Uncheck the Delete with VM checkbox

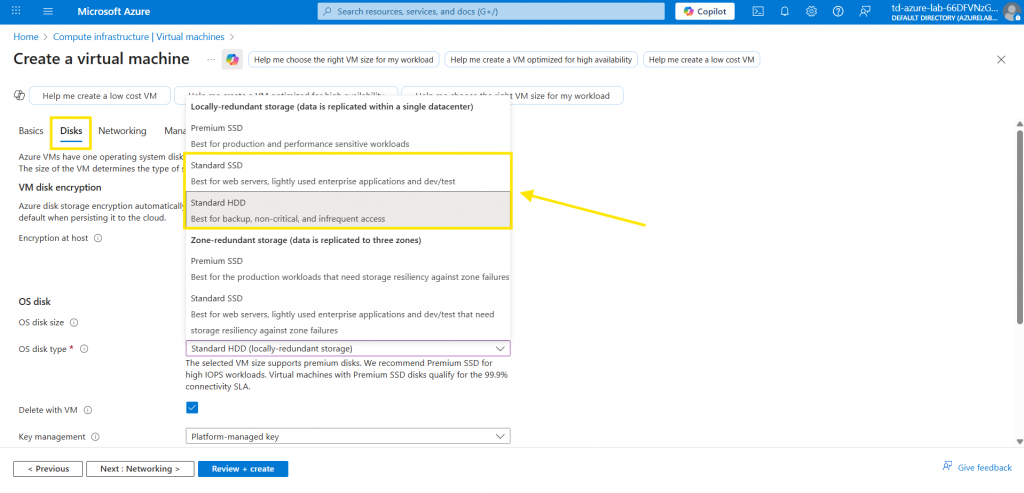click(x=192, y=408)
